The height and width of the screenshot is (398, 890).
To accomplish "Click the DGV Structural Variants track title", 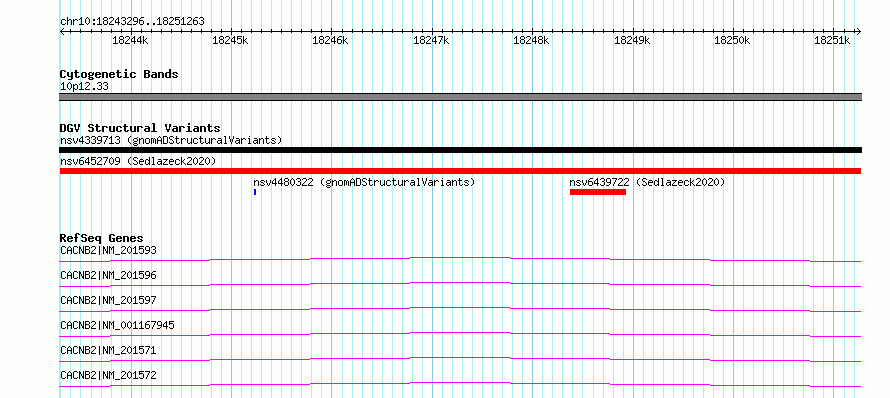I will pos(140,128).
